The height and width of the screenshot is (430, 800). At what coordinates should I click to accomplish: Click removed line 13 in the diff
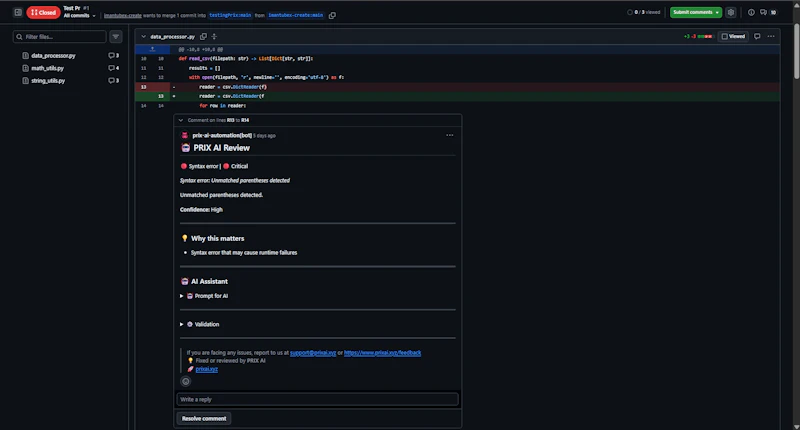(457, 87)
